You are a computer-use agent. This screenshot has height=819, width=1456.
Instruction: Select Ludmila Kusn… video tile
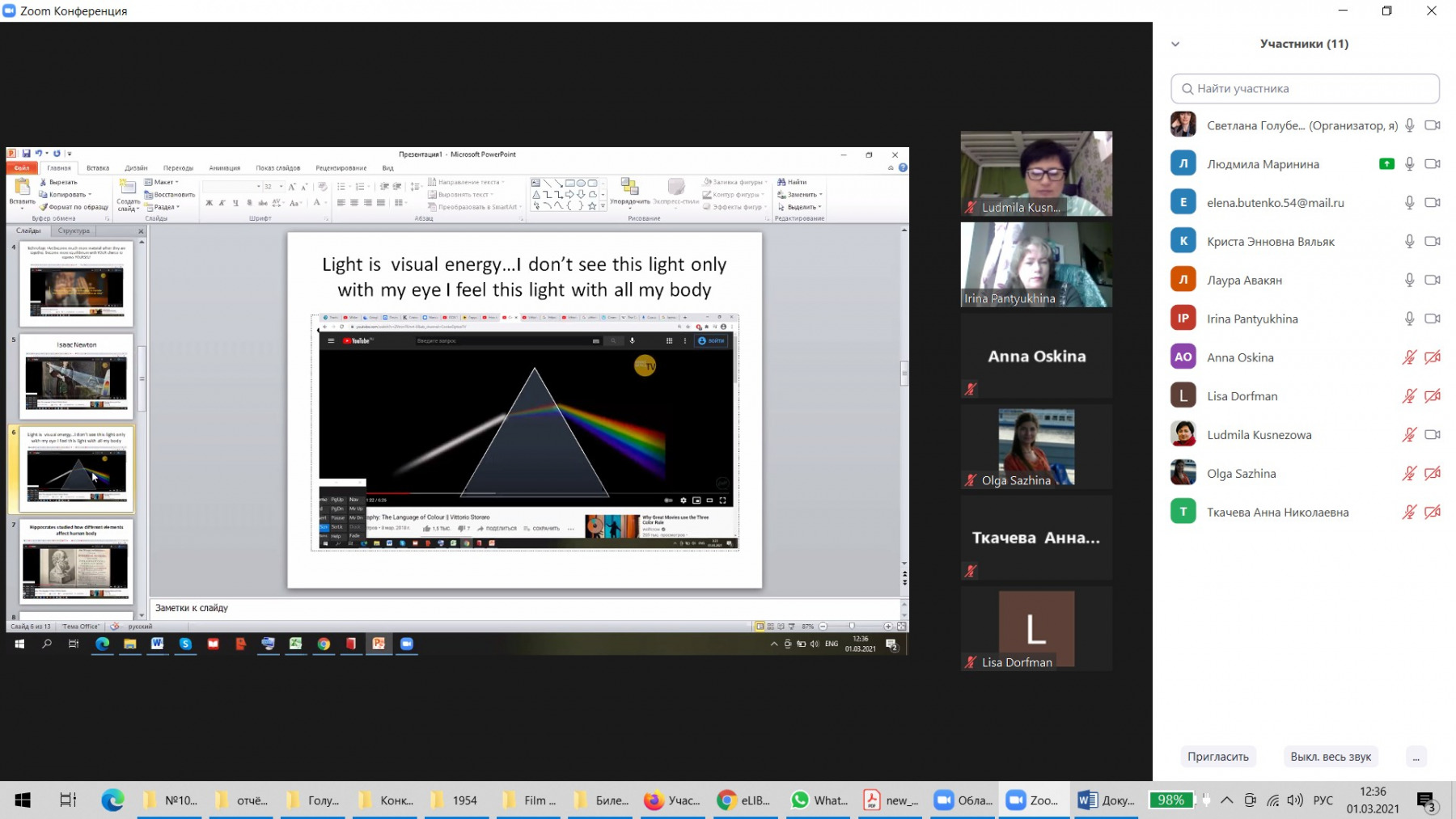tap(1036, 174)
